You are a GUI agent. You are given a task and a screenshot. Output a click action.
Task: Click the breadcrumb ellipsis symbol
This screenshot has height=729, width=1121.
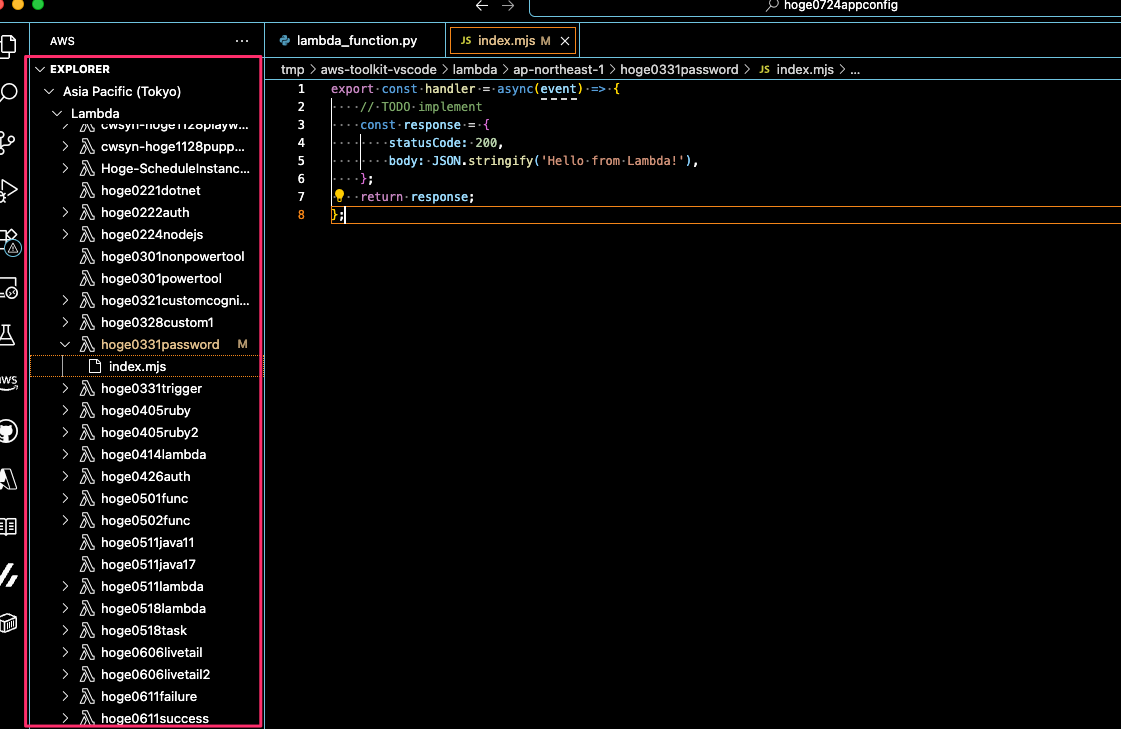[855, 70]
